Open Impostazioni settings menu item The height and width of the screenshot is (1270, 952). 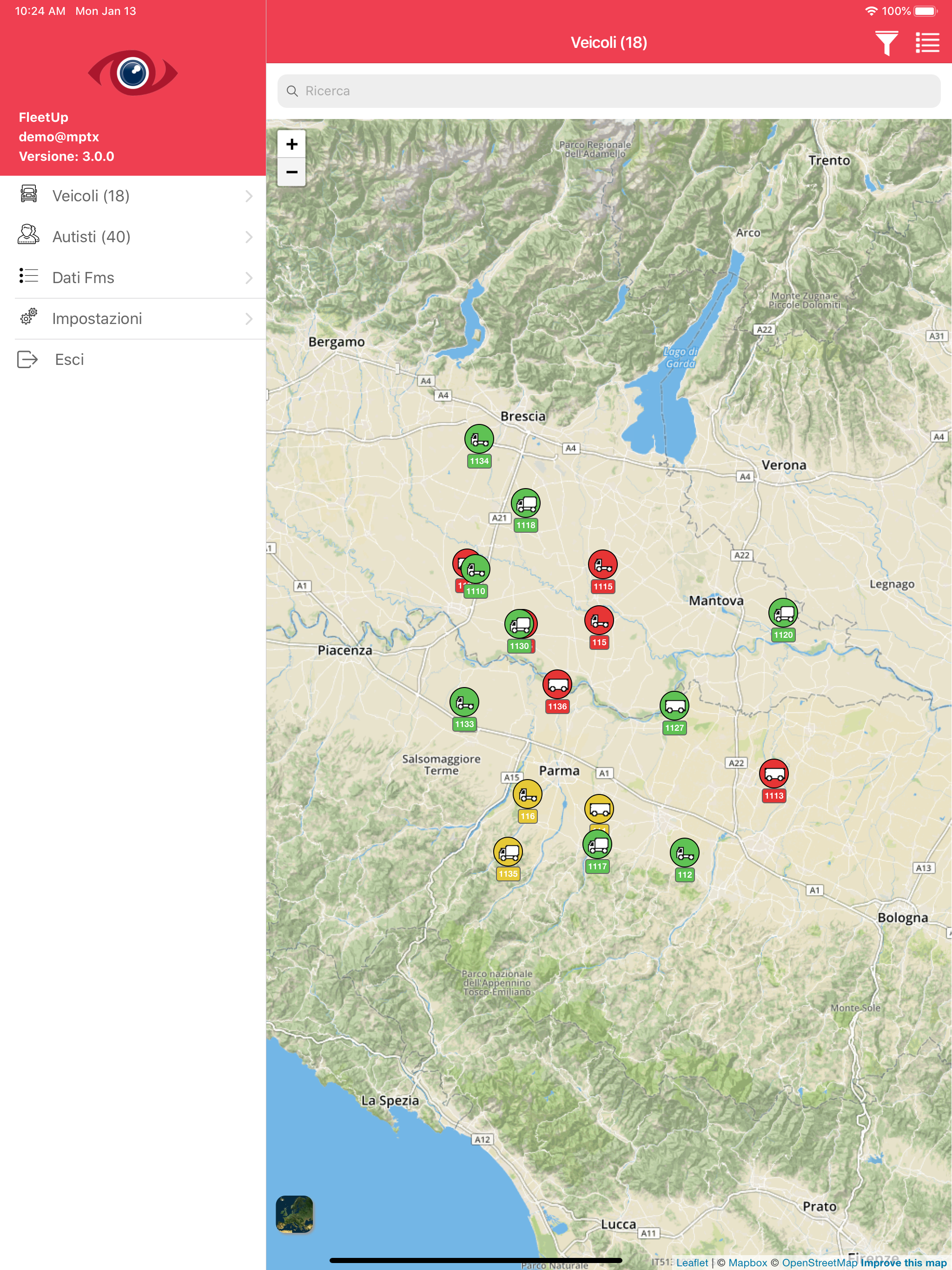point(133,318)
